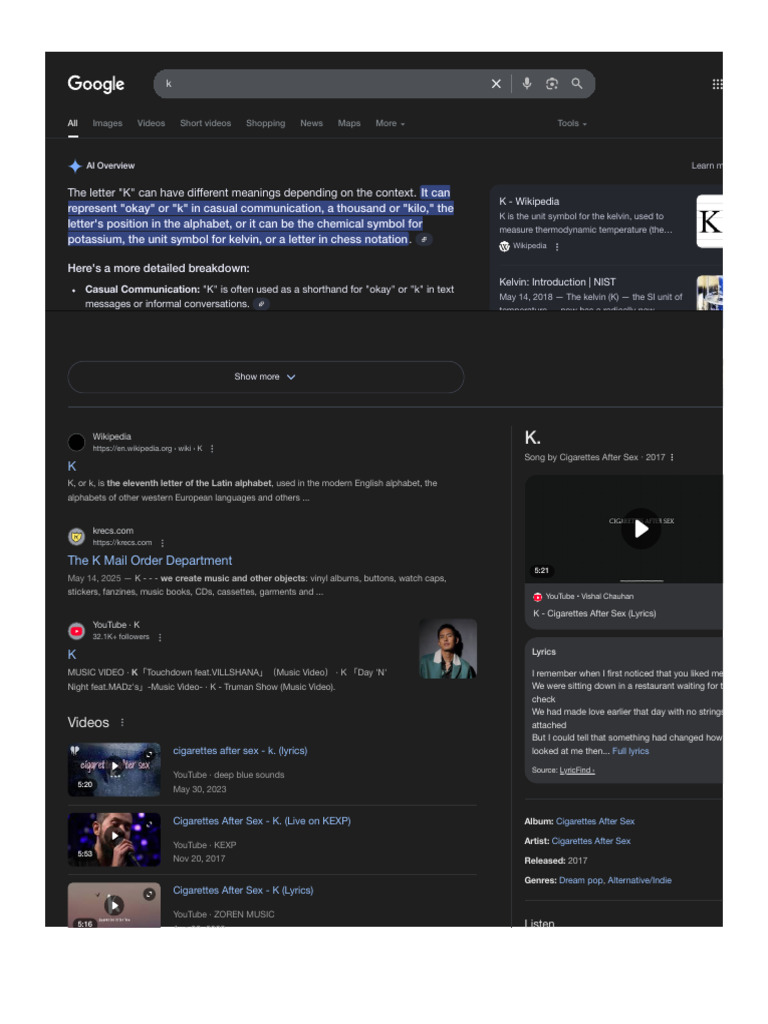Open the LyricFind source link
The image size is (768, 1024).
(577, 770)
